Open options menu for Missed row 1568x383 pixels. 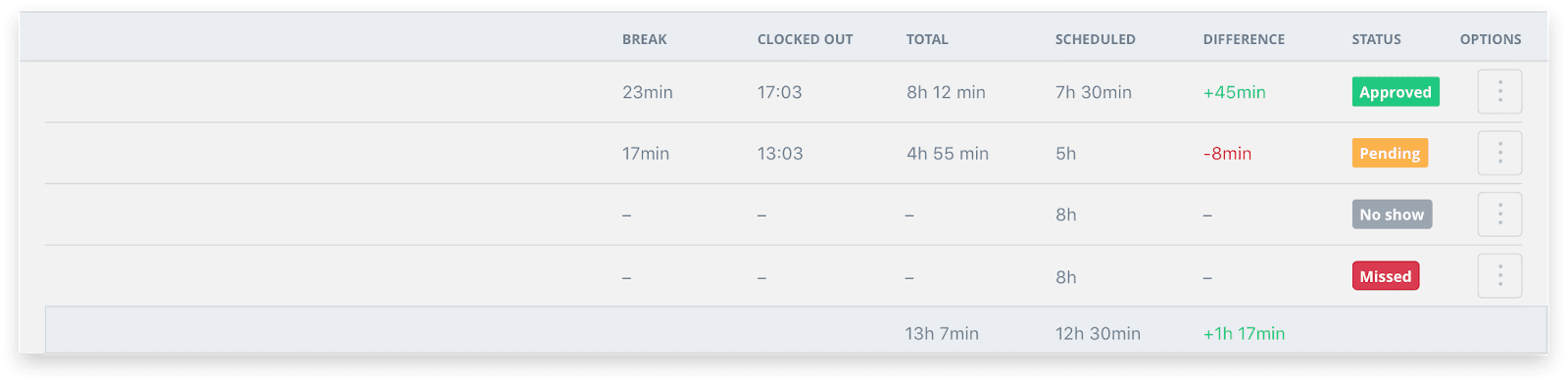tap(1499, 275)
